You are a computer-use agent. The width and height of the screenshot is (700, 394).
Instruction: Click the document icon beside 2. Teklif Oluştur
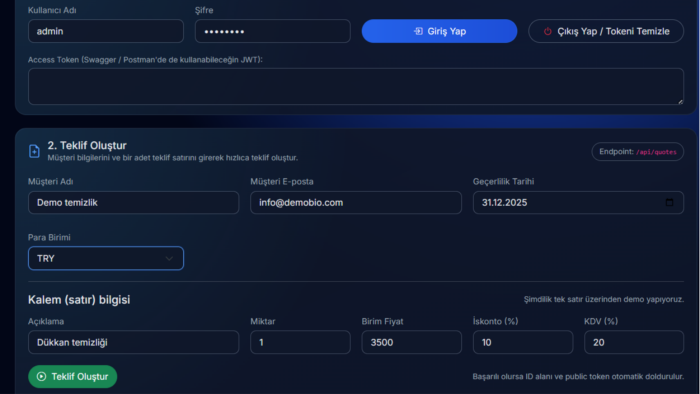pyautogui.click(x=34, y=151)
